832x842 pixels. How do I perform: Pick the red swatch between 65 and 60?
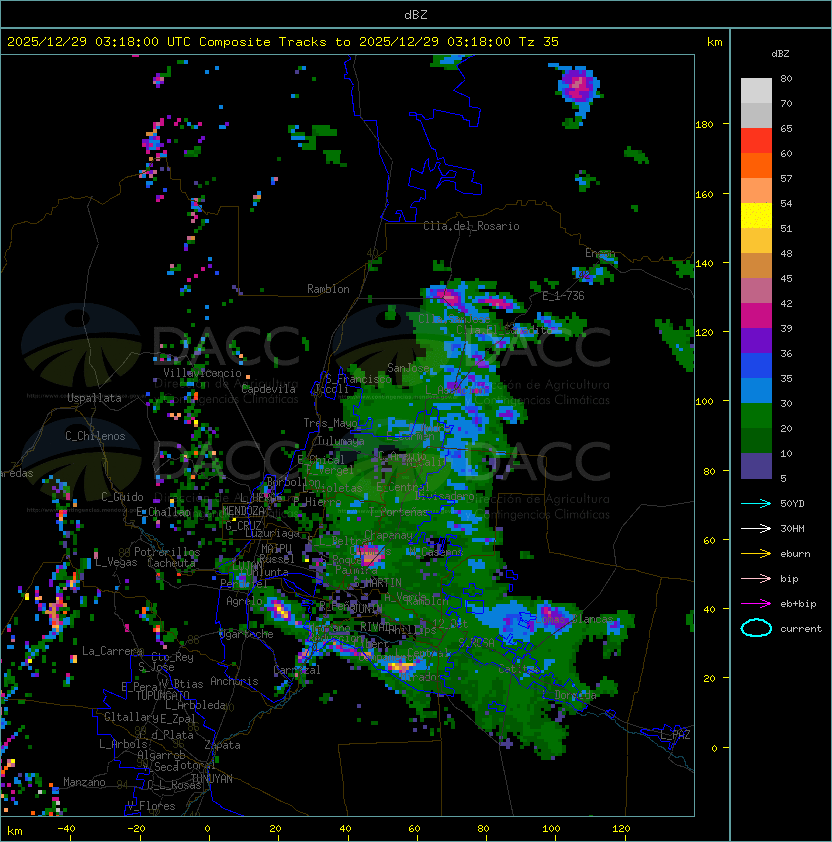click(x=756, y=141)
